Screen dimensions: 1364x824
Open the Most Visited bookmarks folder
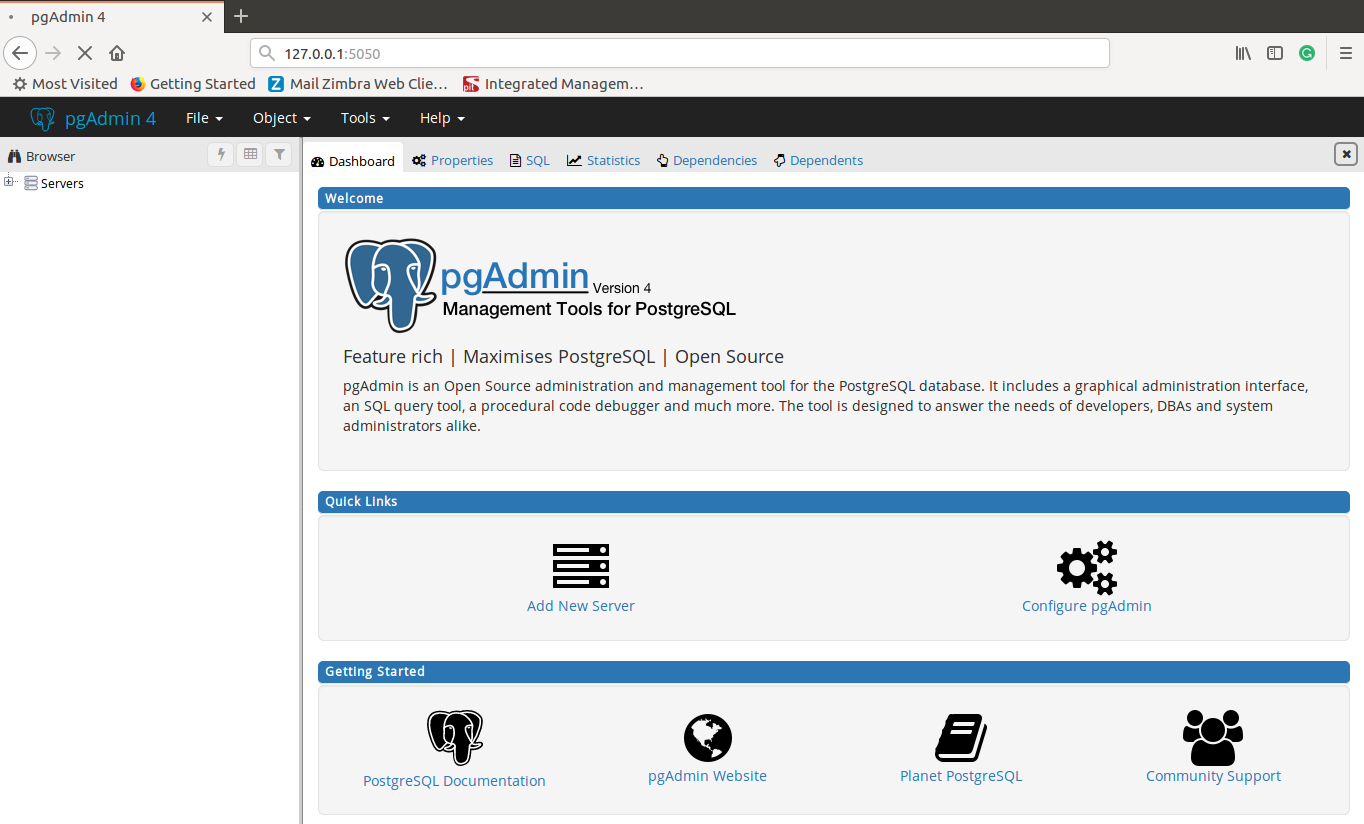tap(65, 84)
